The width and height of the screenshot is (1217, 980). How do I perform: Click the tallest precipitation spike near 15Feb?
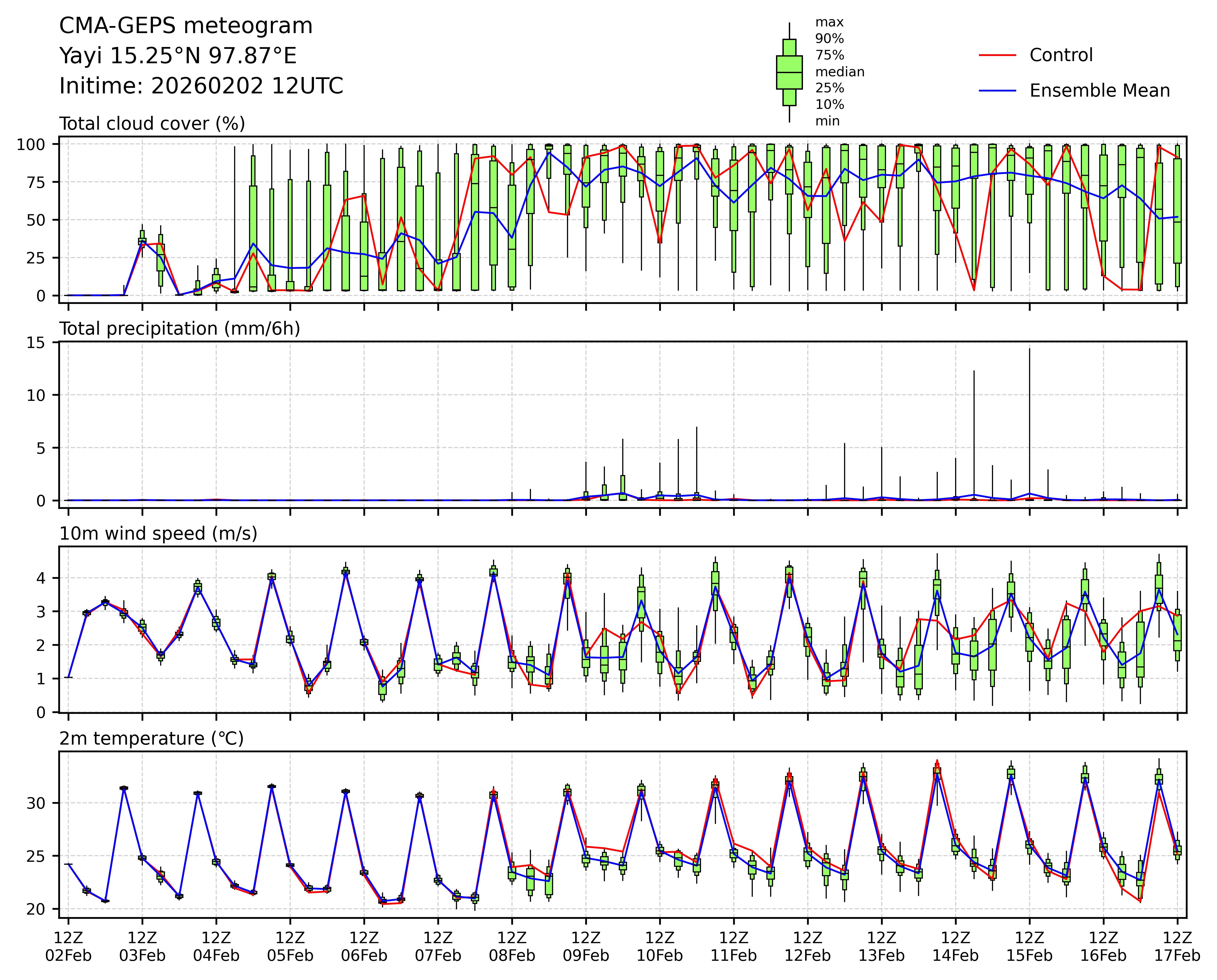click(x=1029, y=395)
